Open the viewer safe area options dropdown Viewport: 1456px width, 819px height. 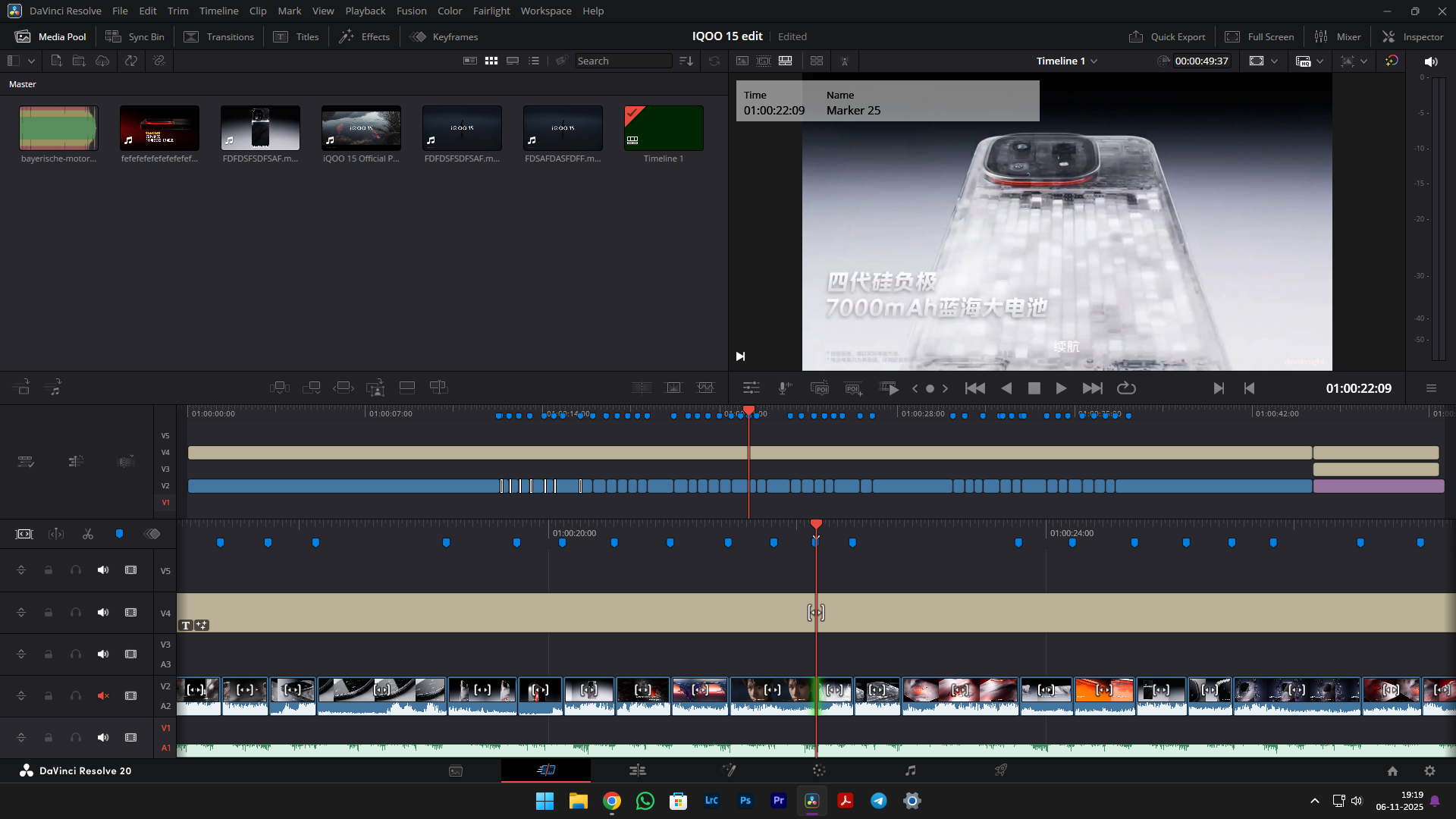pos(1274,61)
